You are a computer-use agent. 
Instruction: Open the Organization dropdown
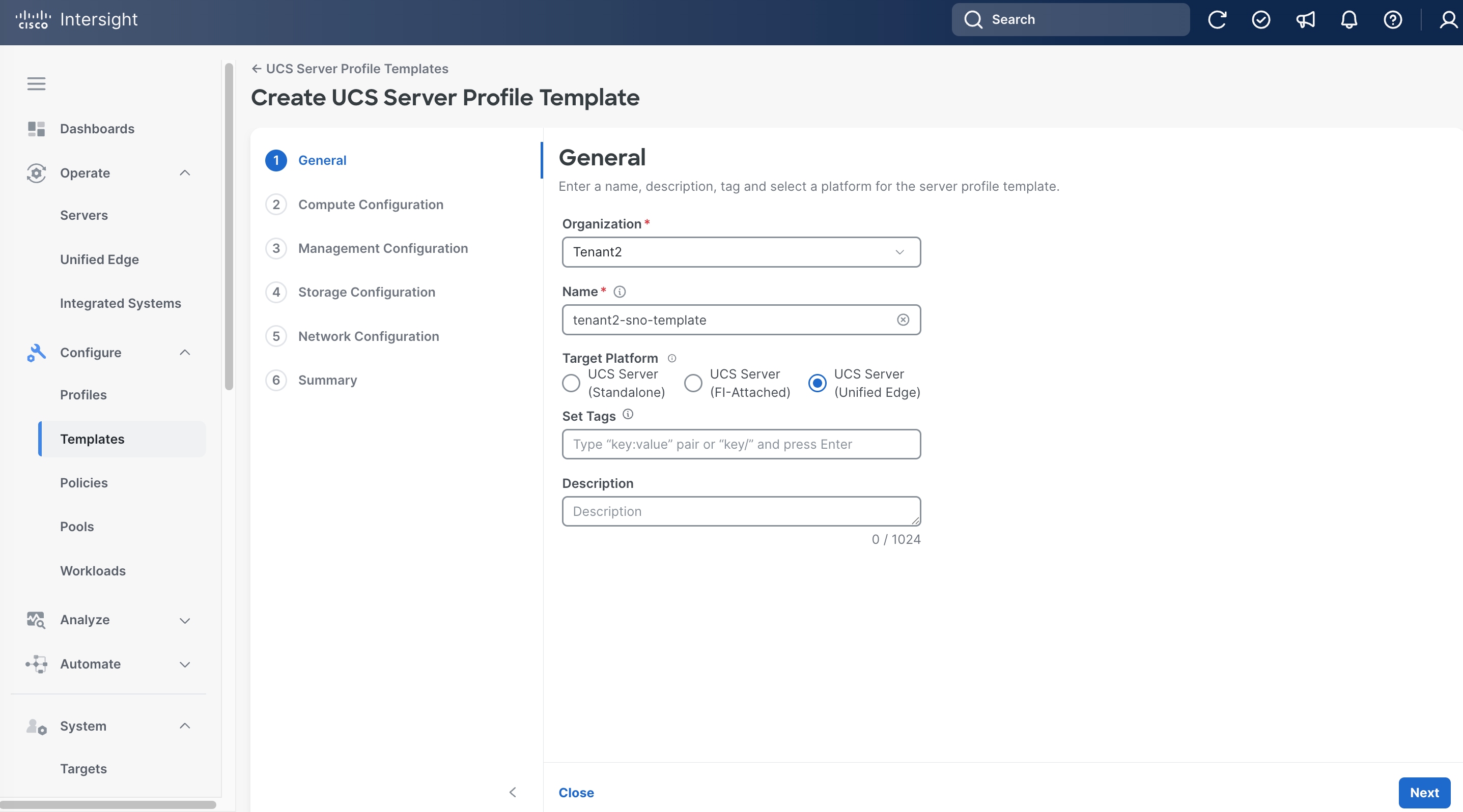(x=741, y=252)
